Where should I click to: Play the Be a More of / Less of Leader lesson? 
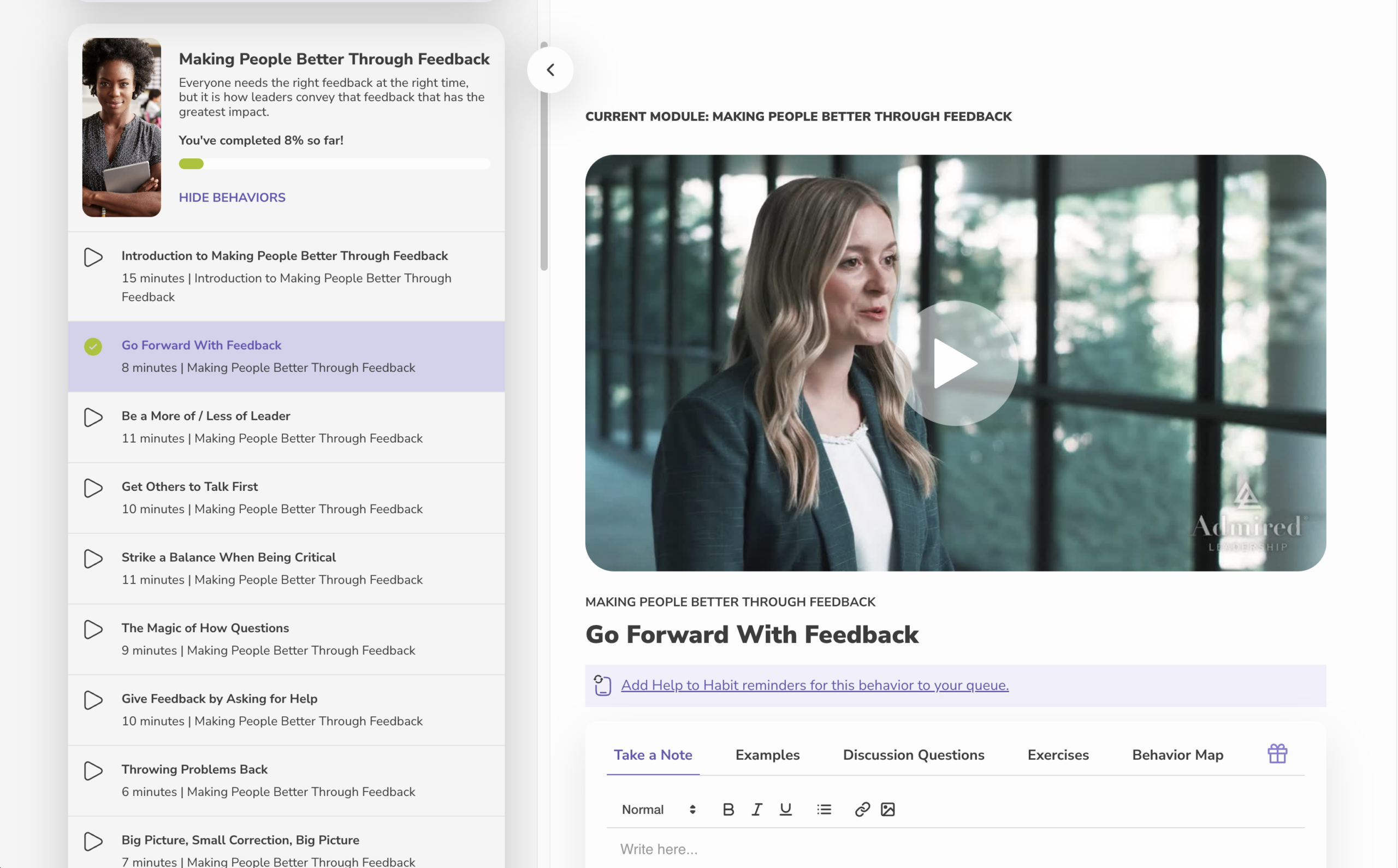[93, 418]
